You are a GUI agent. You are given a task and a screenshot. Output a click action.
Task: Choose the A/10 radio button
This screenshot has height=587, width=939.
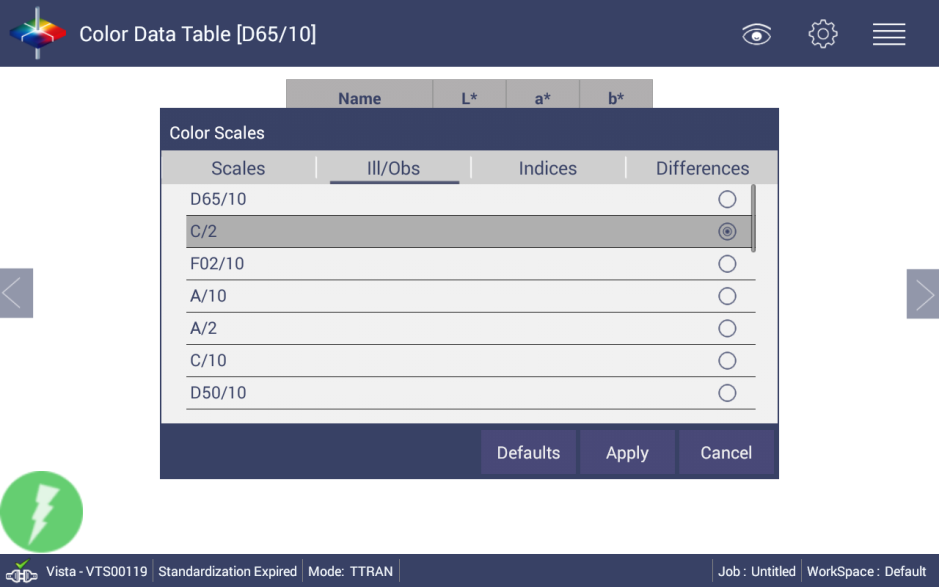pos(727,296)
